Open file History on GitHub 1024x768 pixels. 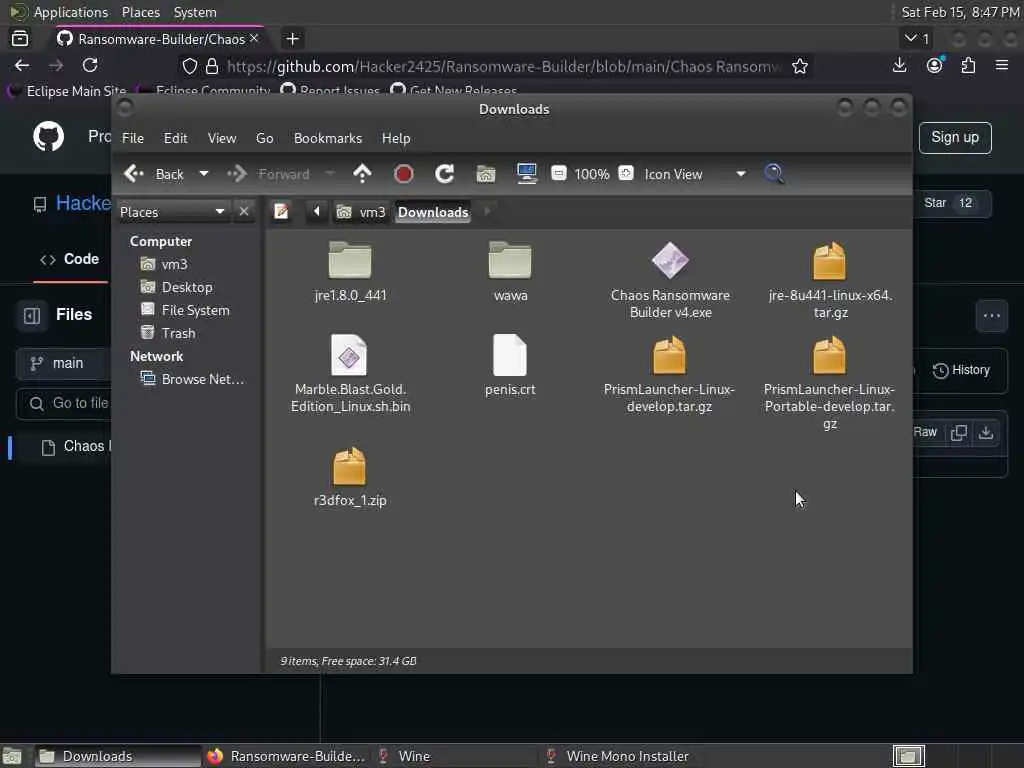[961, 370]
